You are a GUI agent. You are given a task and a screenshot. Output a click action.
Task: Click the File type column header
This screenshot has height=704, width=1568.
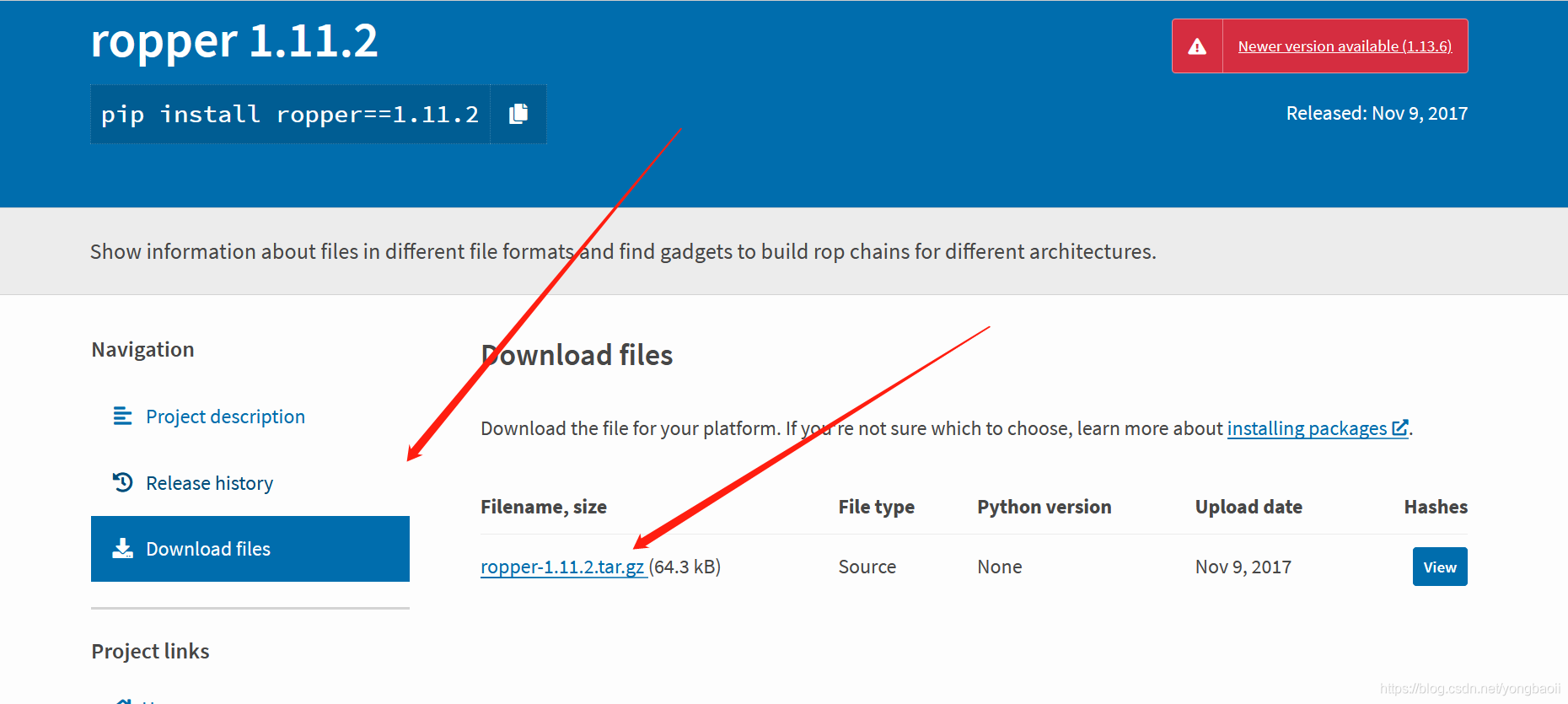(x=876, y=507)
